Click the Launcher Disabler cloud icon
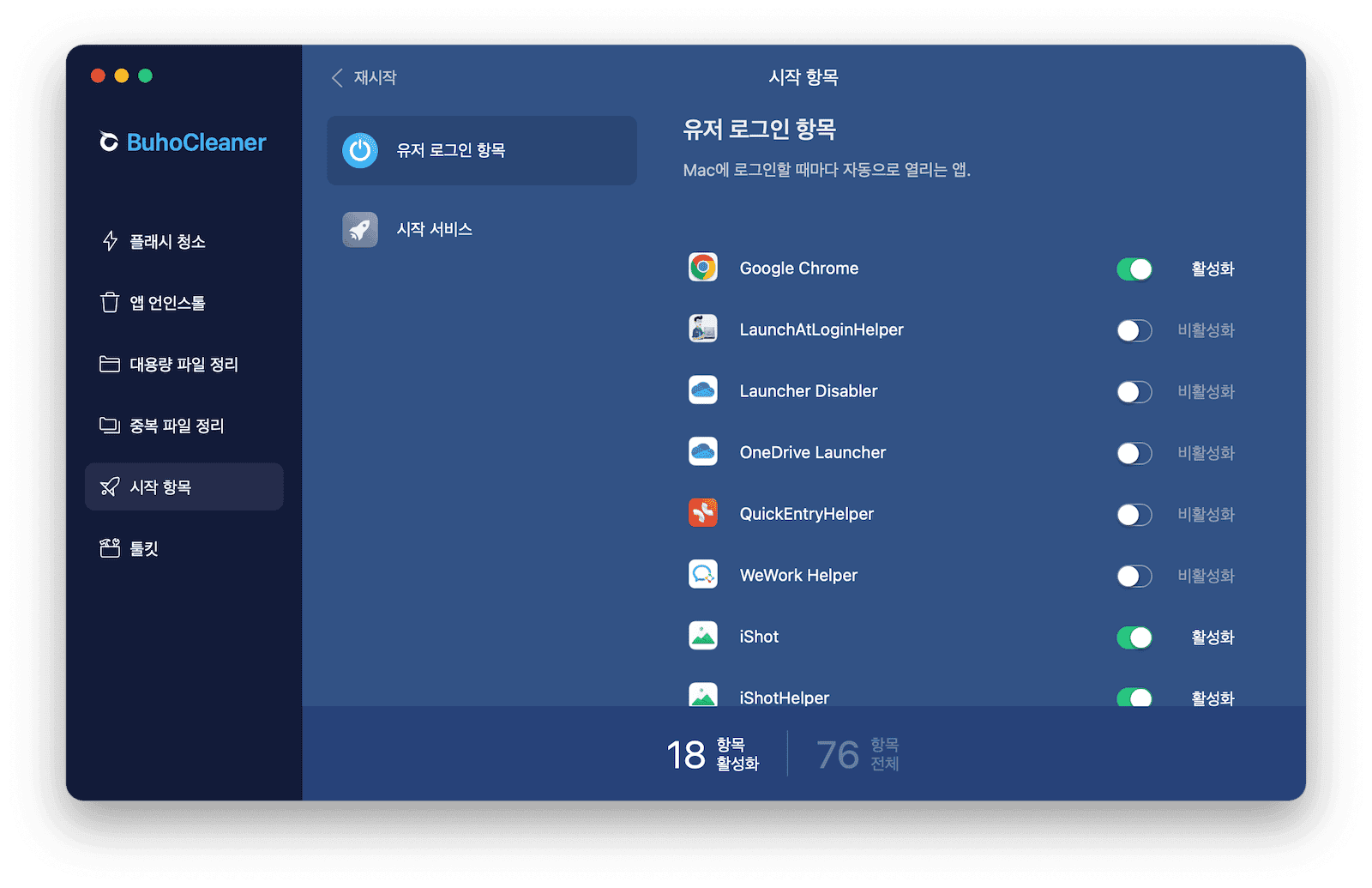 pos(703,390)
